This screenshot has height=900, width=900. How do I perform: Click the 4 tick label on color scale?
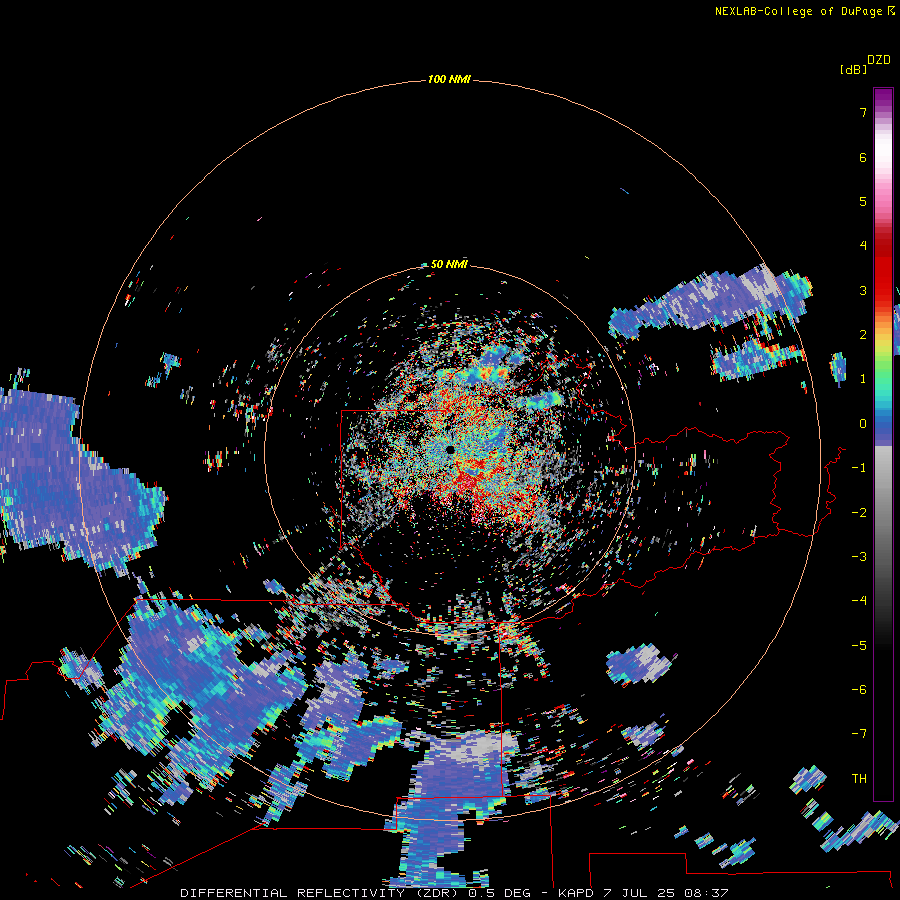[863, 245]
